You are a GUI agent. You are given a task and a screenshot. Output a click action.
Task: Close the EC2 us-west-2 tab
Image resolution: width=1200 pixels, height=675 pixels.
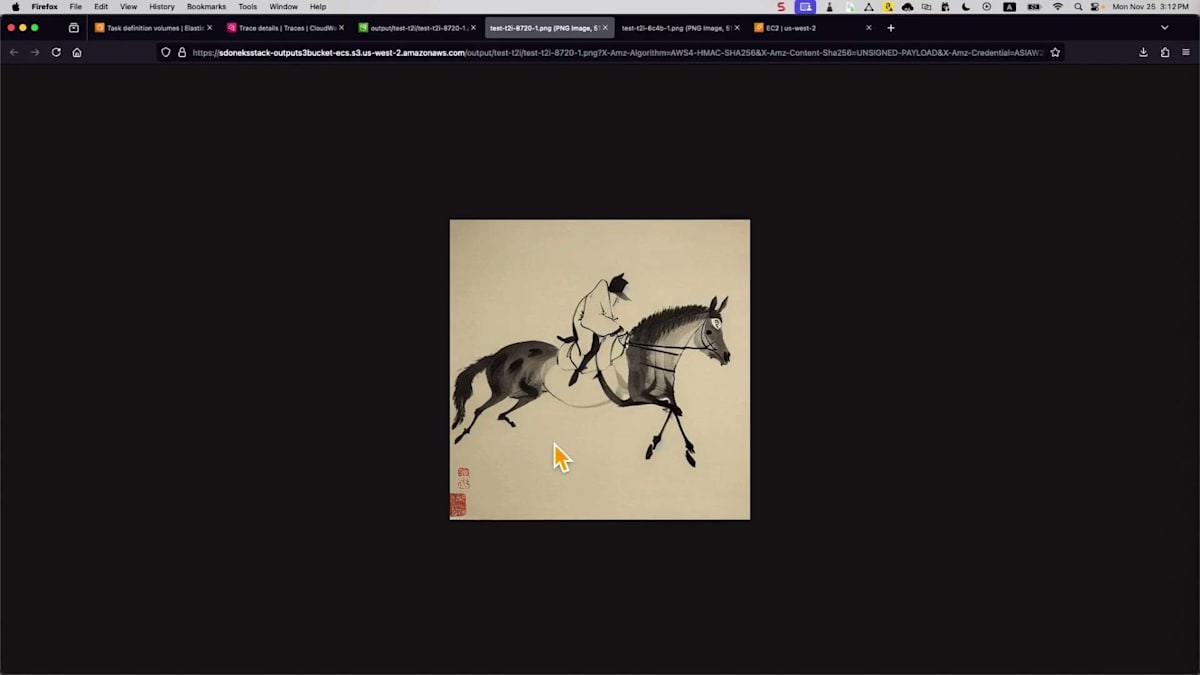(868, 28)
